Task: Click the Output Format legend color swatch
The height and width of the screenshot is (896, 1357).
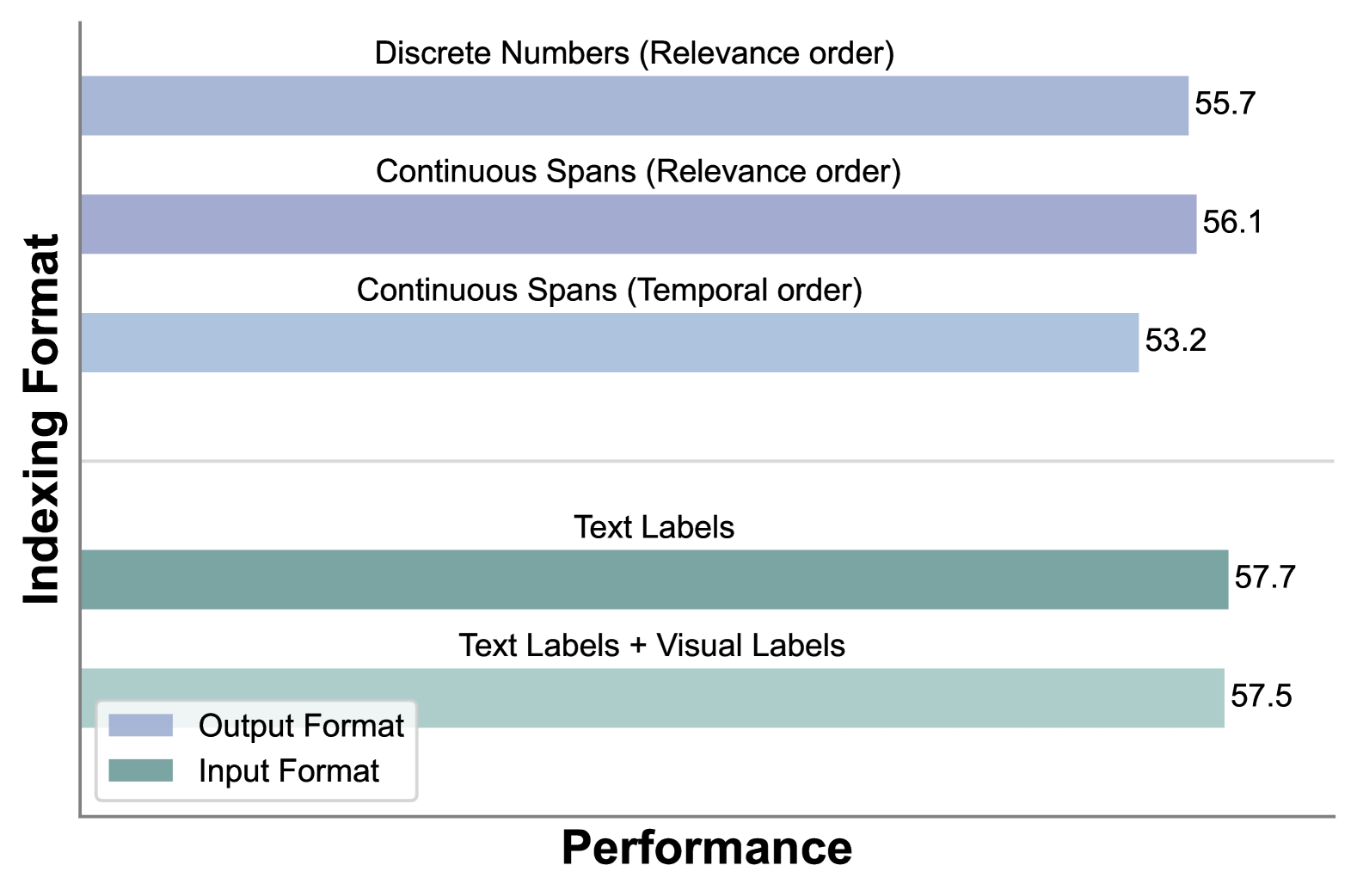Action: 140,725
